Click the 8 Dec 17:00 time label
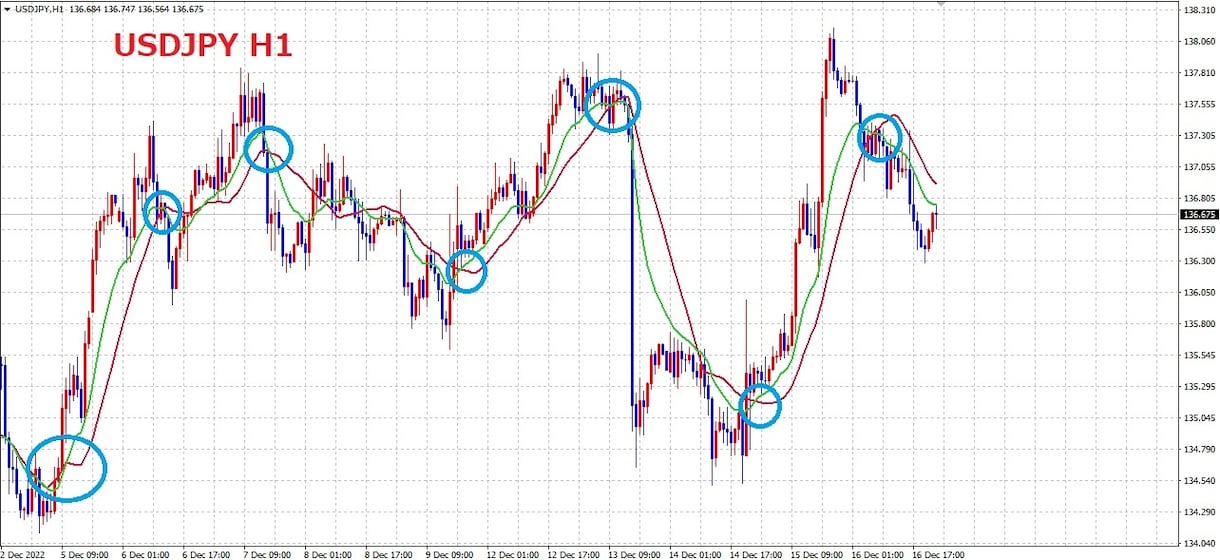 (x=387, y=553)
